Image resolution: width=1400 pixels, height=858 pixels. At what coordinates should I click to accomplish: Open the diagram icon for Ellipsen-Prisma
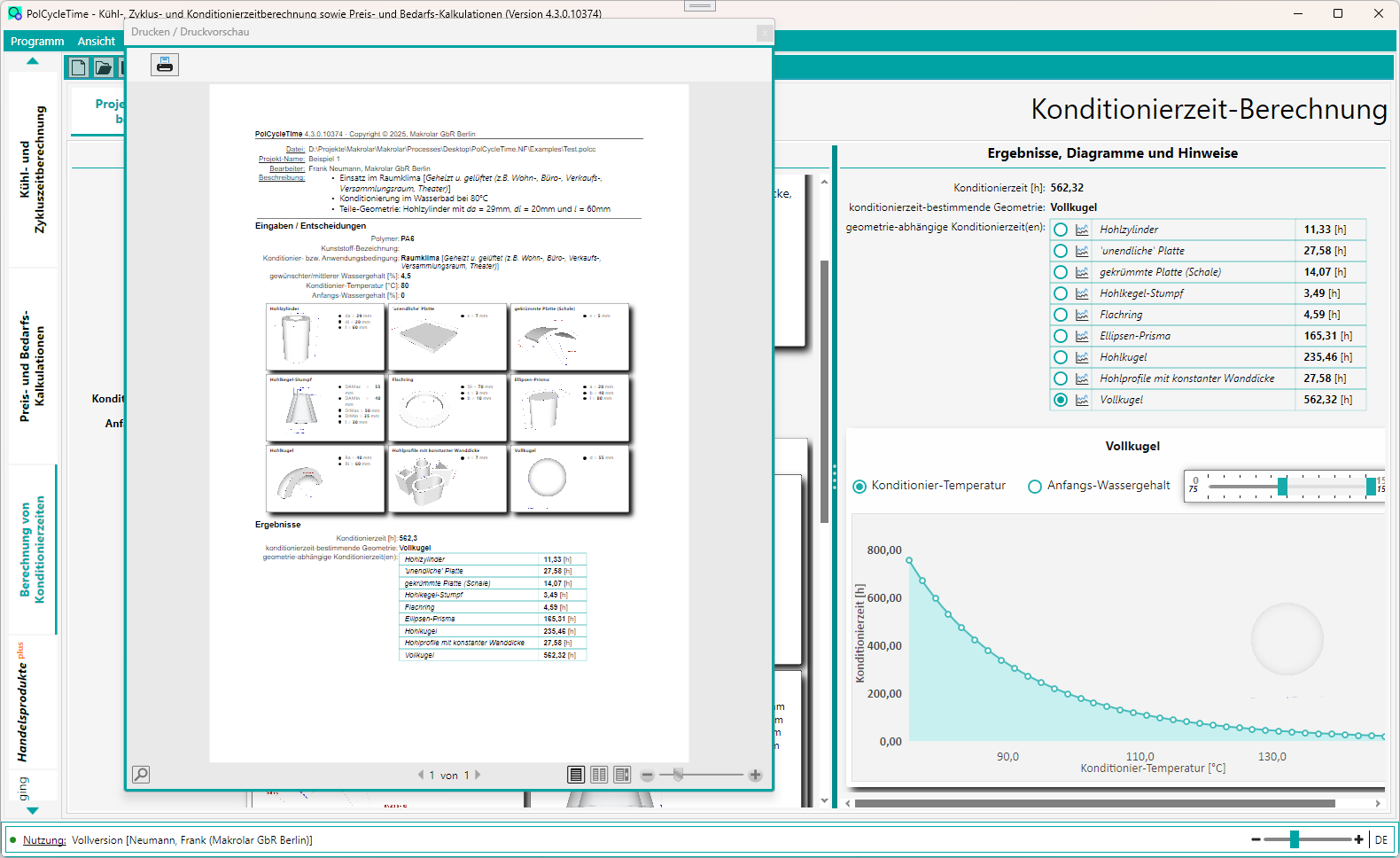[1082, 336]
